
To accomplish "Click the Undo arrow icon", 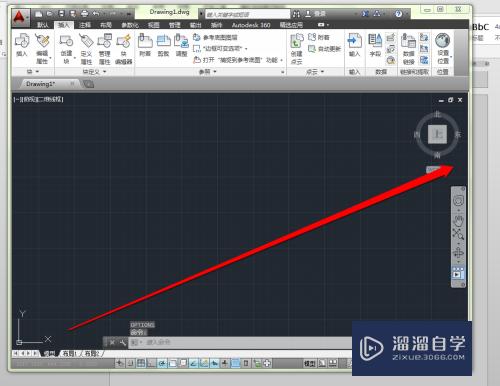I will click(x=96, y=14).
